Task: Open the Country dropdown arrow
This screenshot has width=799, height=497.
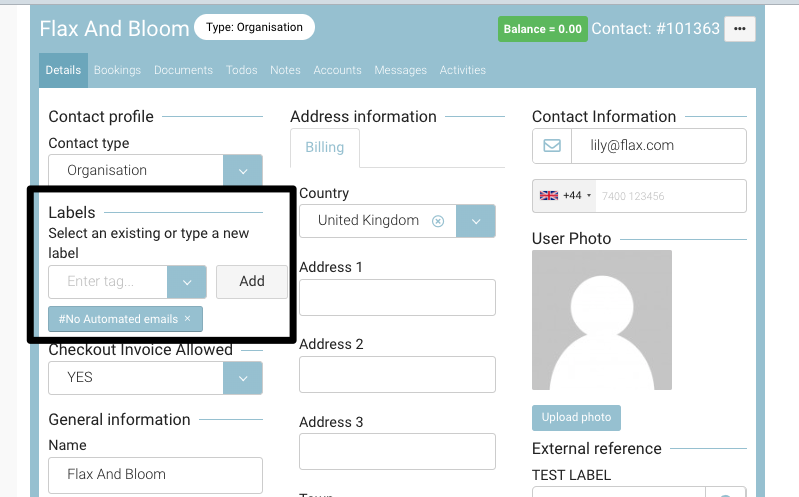Action: point(476,221)
